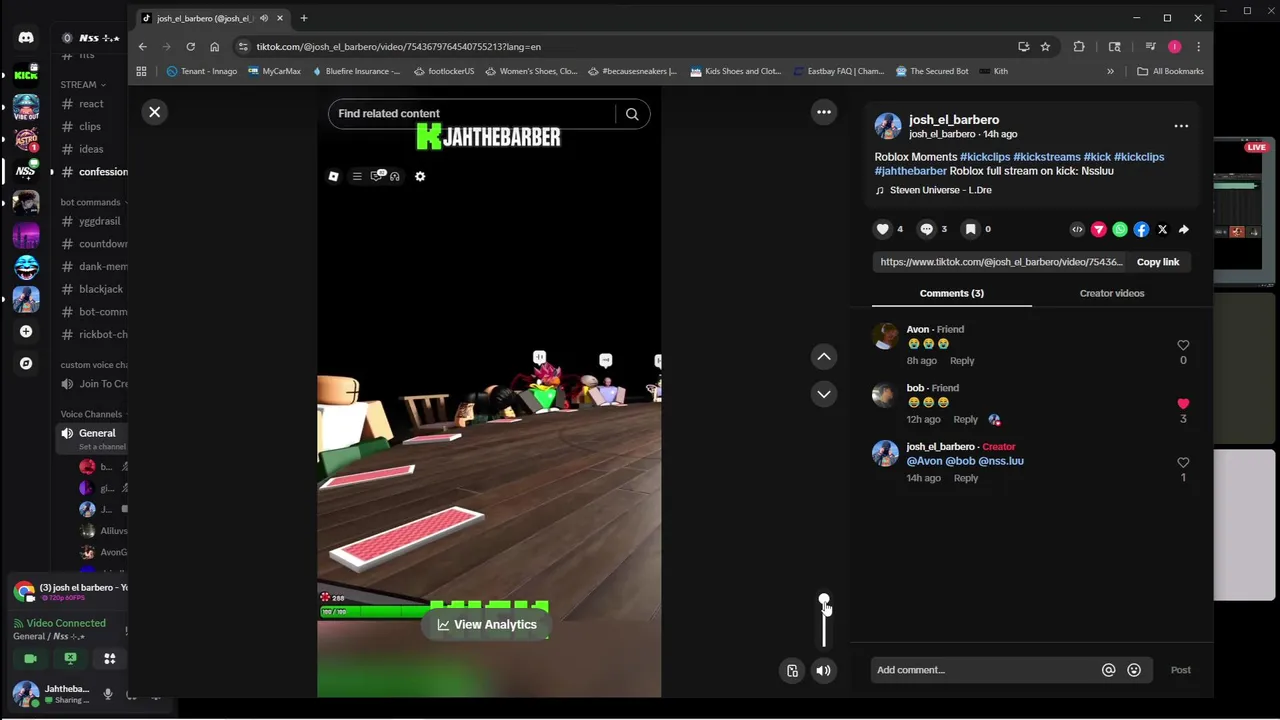Adjust the video volume slider

pyautogui.click(x=824, y=621)
